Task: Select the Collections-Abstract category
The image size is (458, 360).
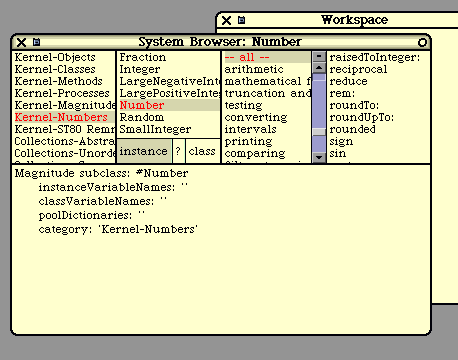Action: click(x=63, y=141)
